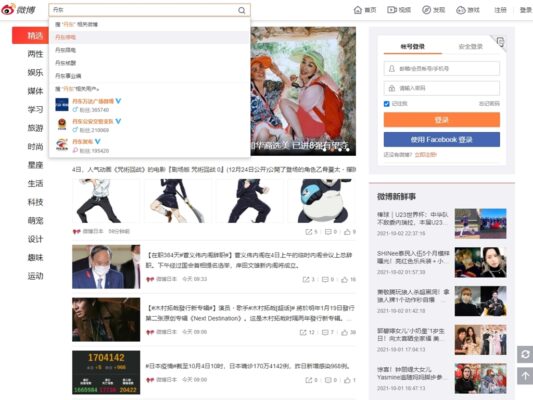Click the 忘记密码 forgot password link

(x=489, y=104)
